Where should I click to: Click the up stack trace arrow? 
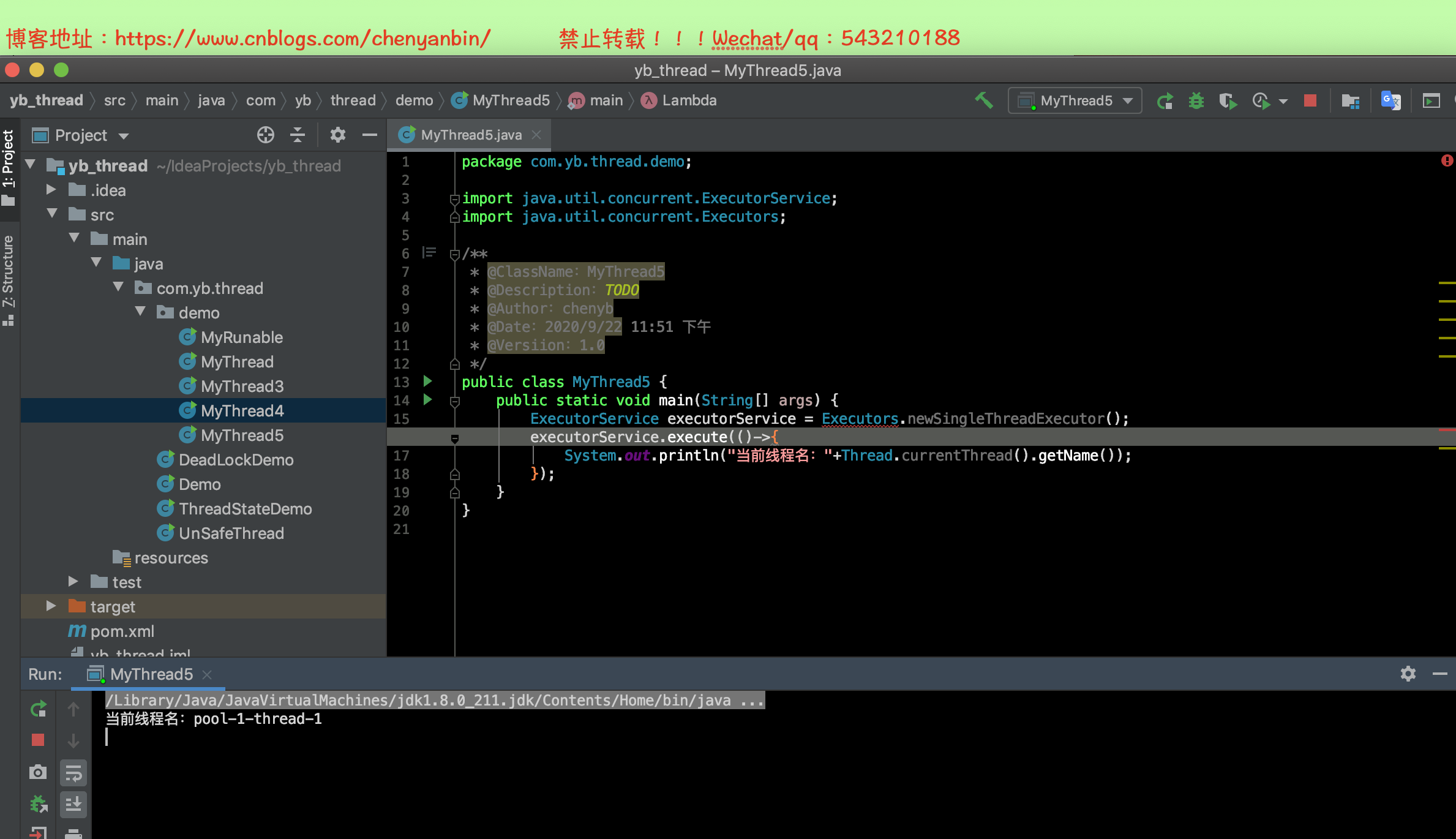73,709
